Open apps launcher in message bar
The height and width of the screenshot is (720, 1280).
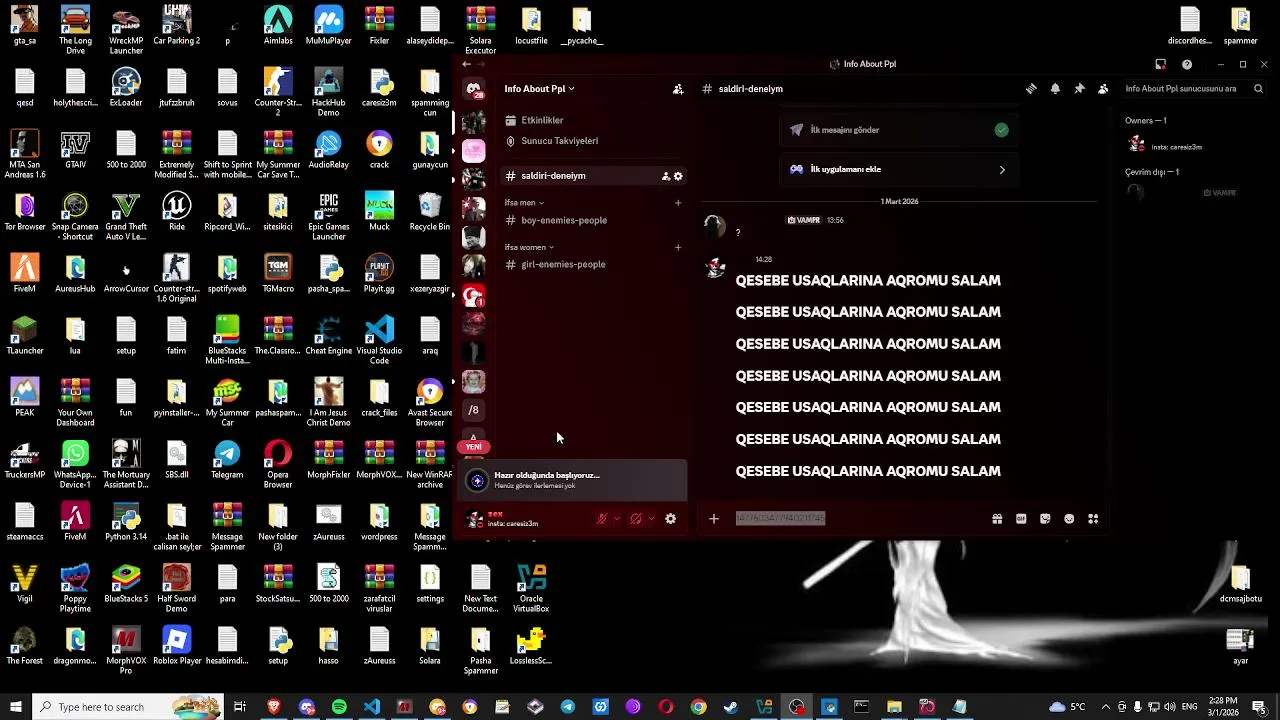[x=1093, y=519]
